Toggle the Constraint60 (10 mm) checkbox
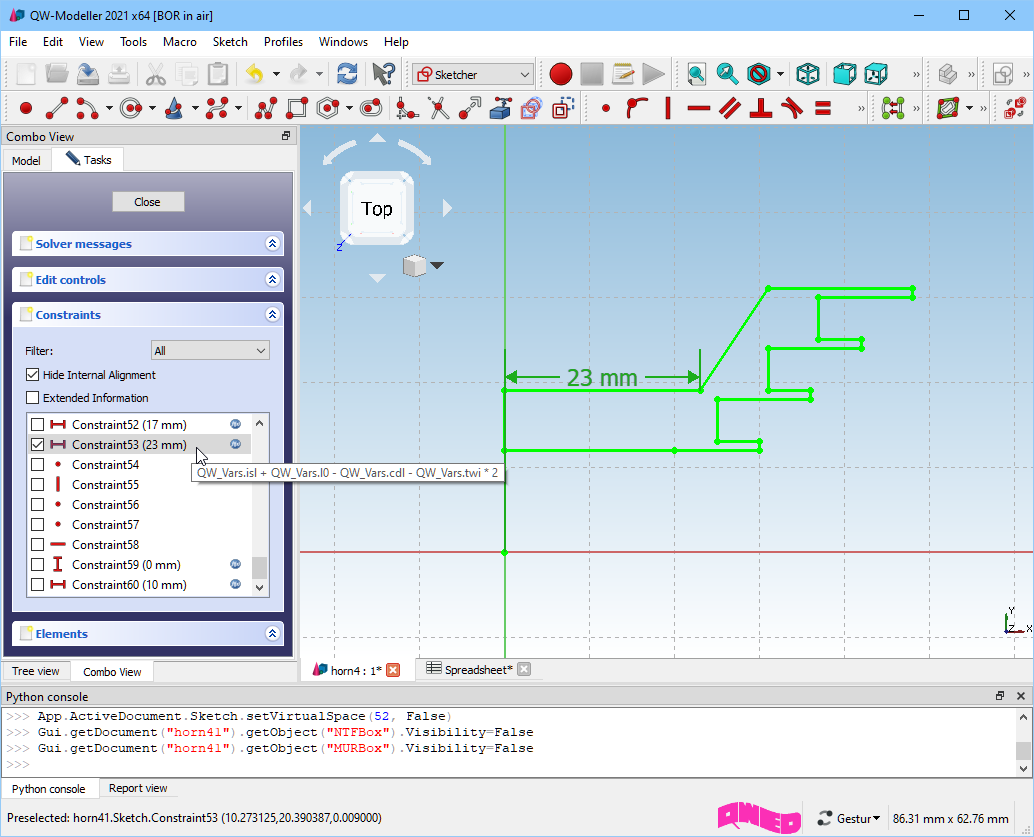The image size is (1034, 837). click(x=38, y=584)
